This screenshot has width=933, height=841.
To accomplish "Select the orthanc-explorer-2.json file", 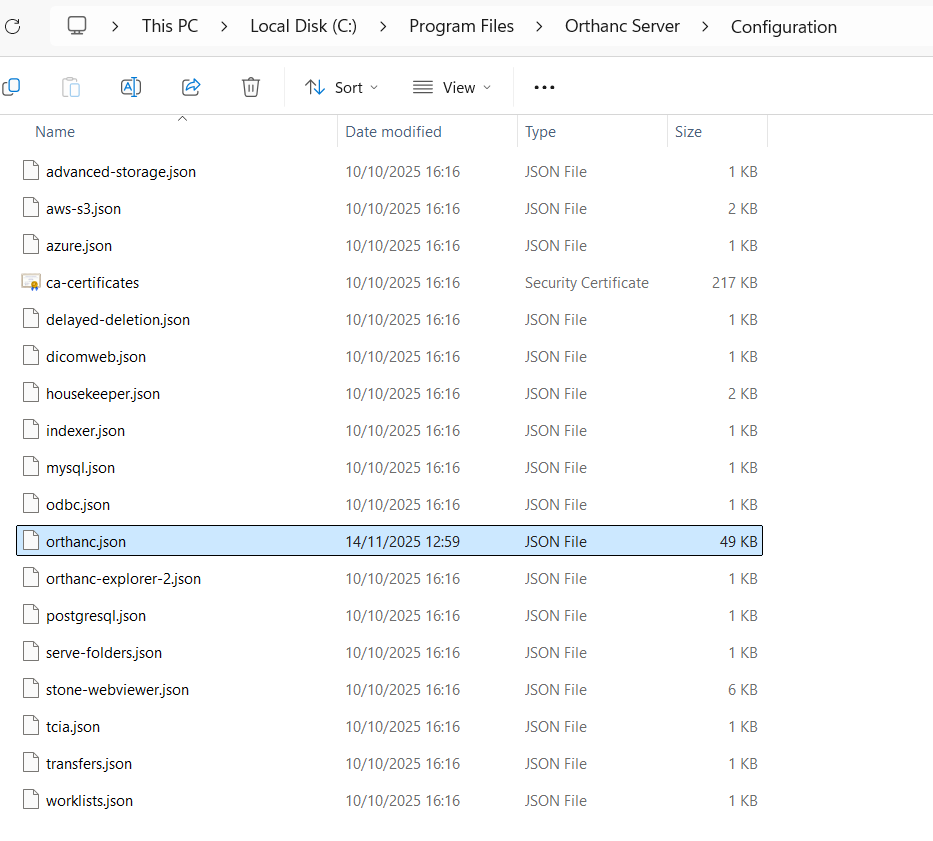I will pos(123,579).
